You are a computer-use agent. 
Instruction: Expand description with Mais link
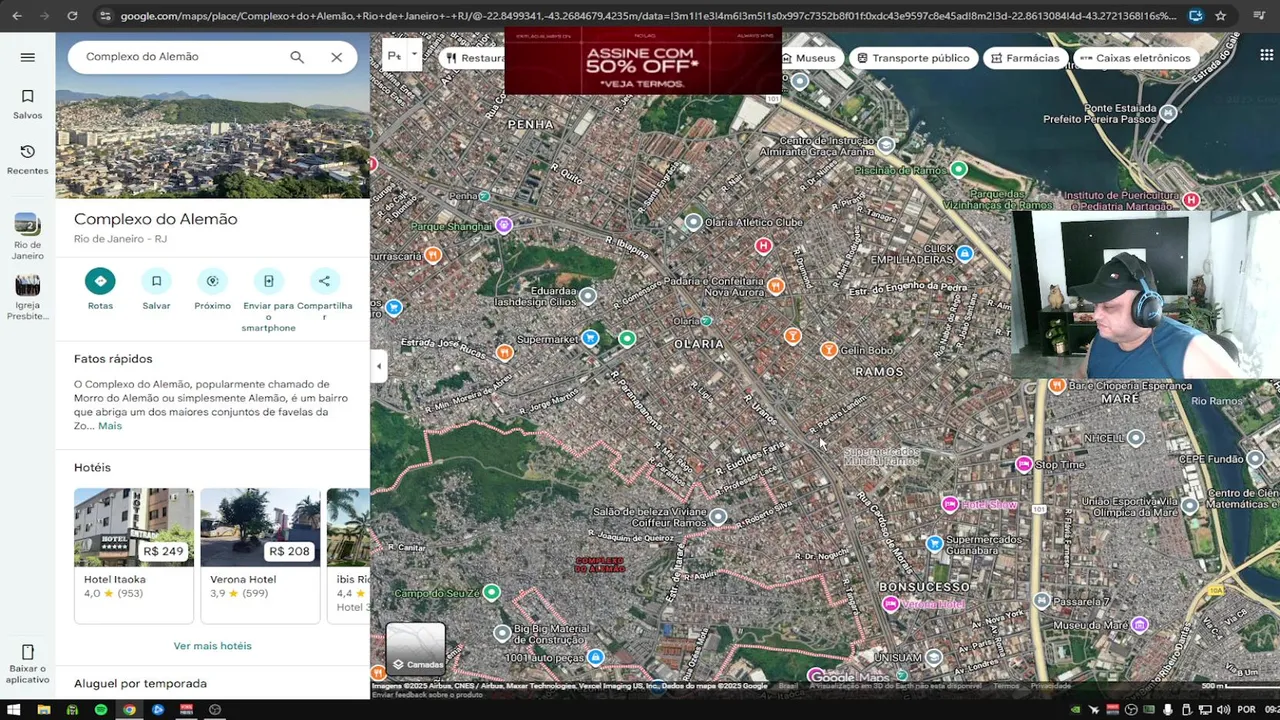pyautogui.click(x=110, y=425)
